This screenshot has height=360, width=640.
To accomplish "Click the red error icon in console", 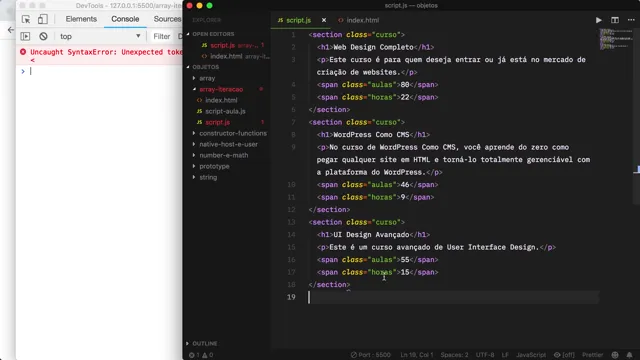I will [23, 52].
